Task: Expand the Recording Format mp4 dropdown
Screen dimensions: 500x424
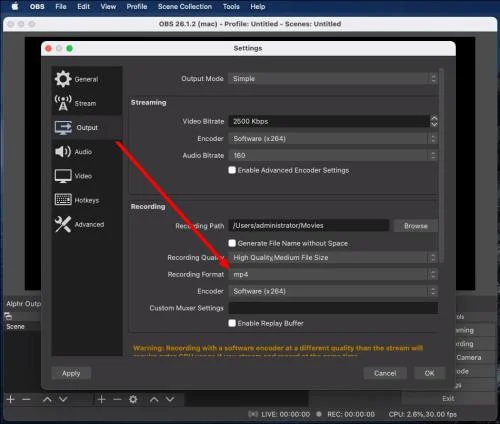Action: (x=333, y=274)
